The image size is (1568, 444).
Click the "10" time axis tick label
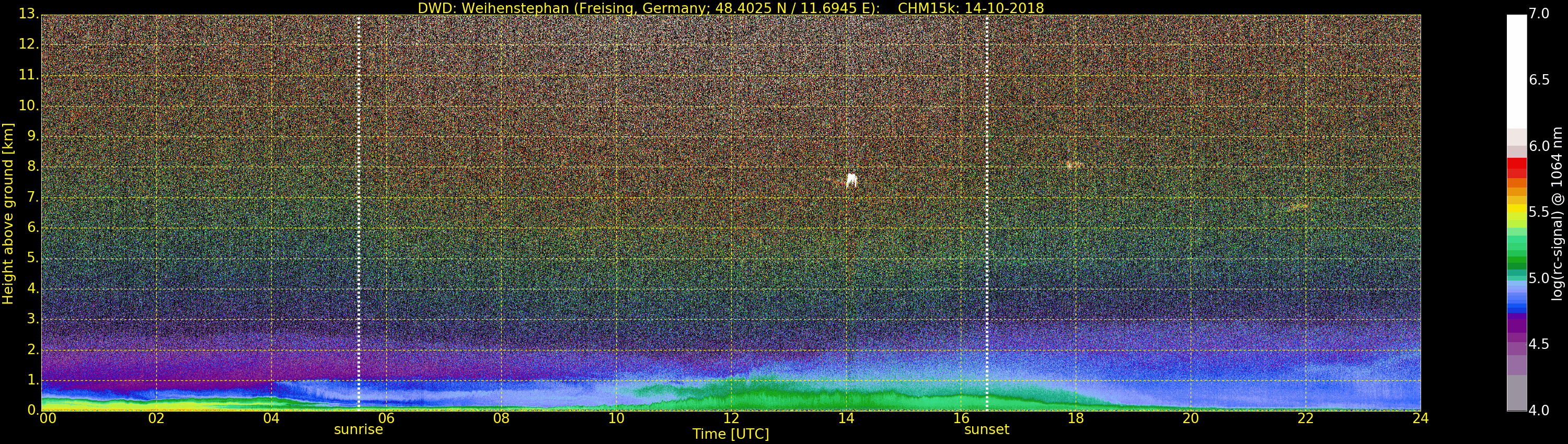click(x=616, y=418)
